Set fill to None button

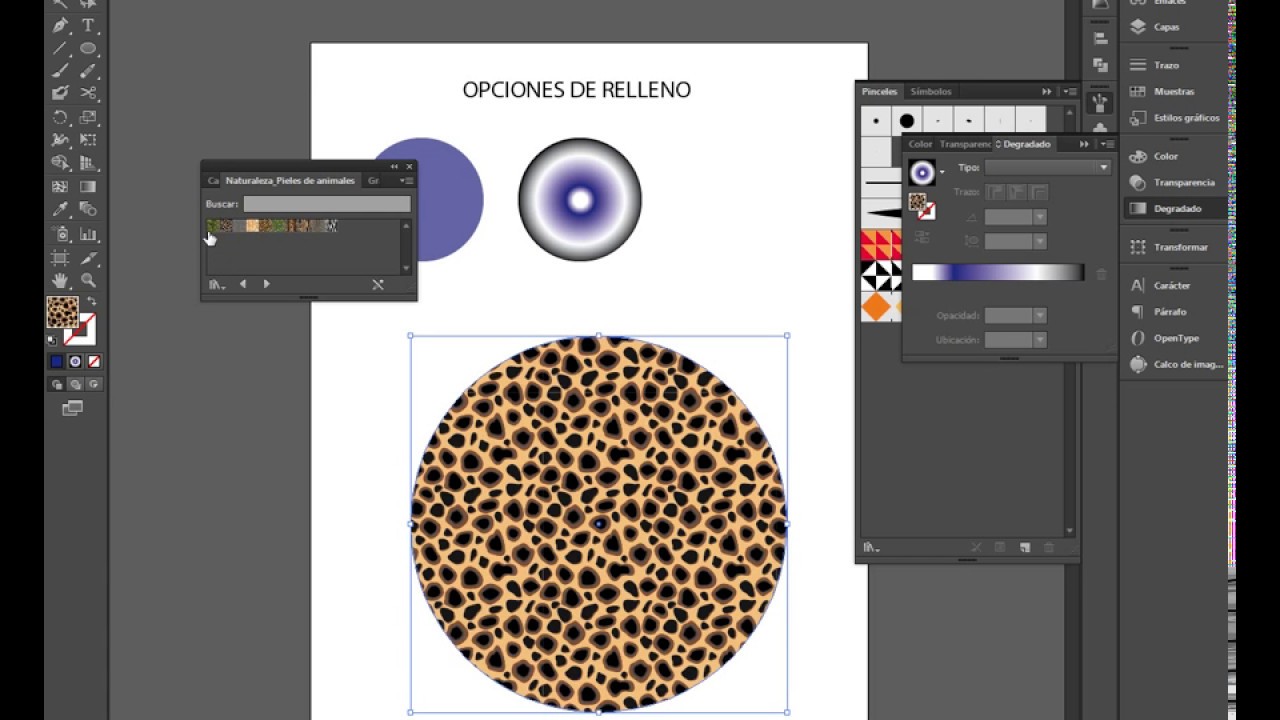coord(94,361)
